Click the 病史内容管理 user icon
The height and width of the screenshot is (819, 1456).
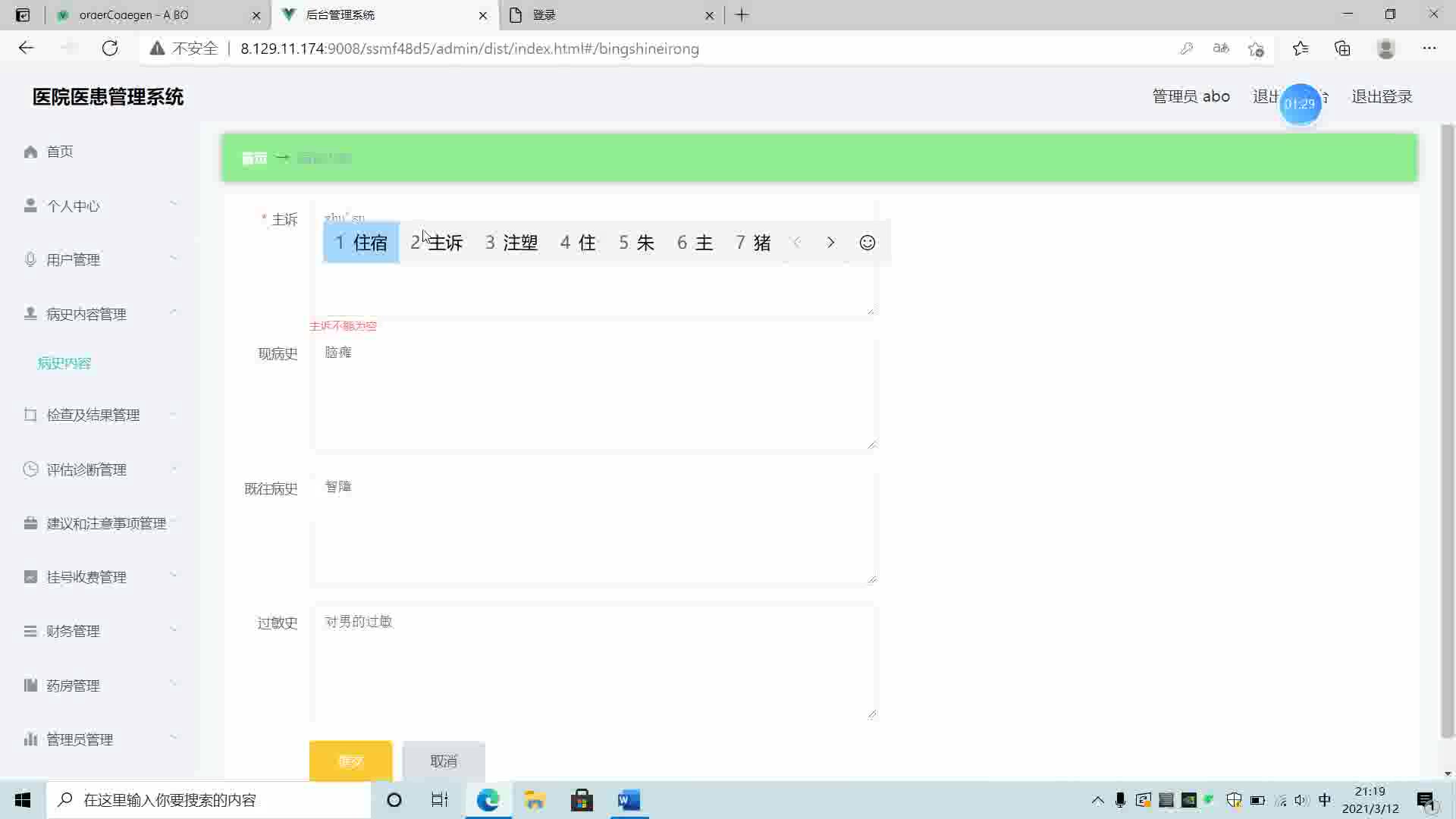click(30, 313)
